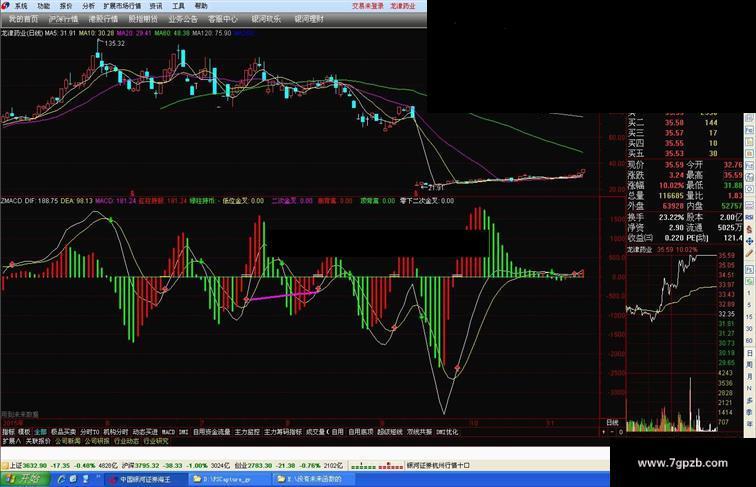This screenshot has width=756, height=487.
Task: Open the 系统 menu
Action: [x=21, y=6]
